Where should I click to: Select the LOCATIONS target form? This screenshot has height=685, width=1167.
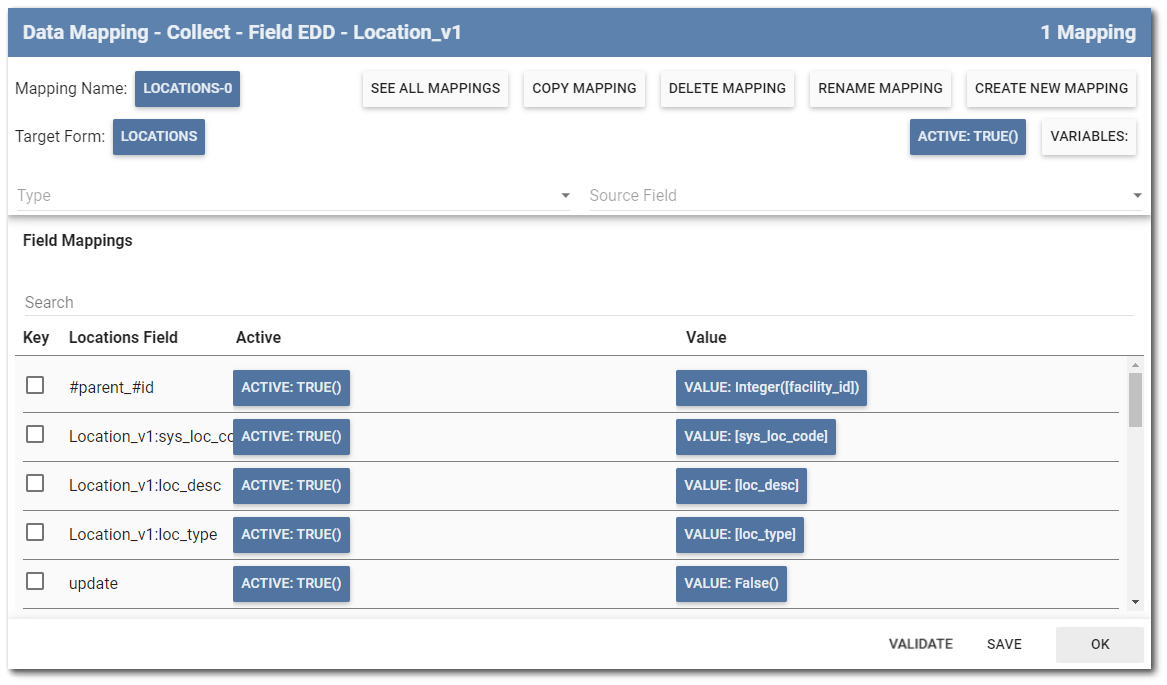(x=158, y=136)
